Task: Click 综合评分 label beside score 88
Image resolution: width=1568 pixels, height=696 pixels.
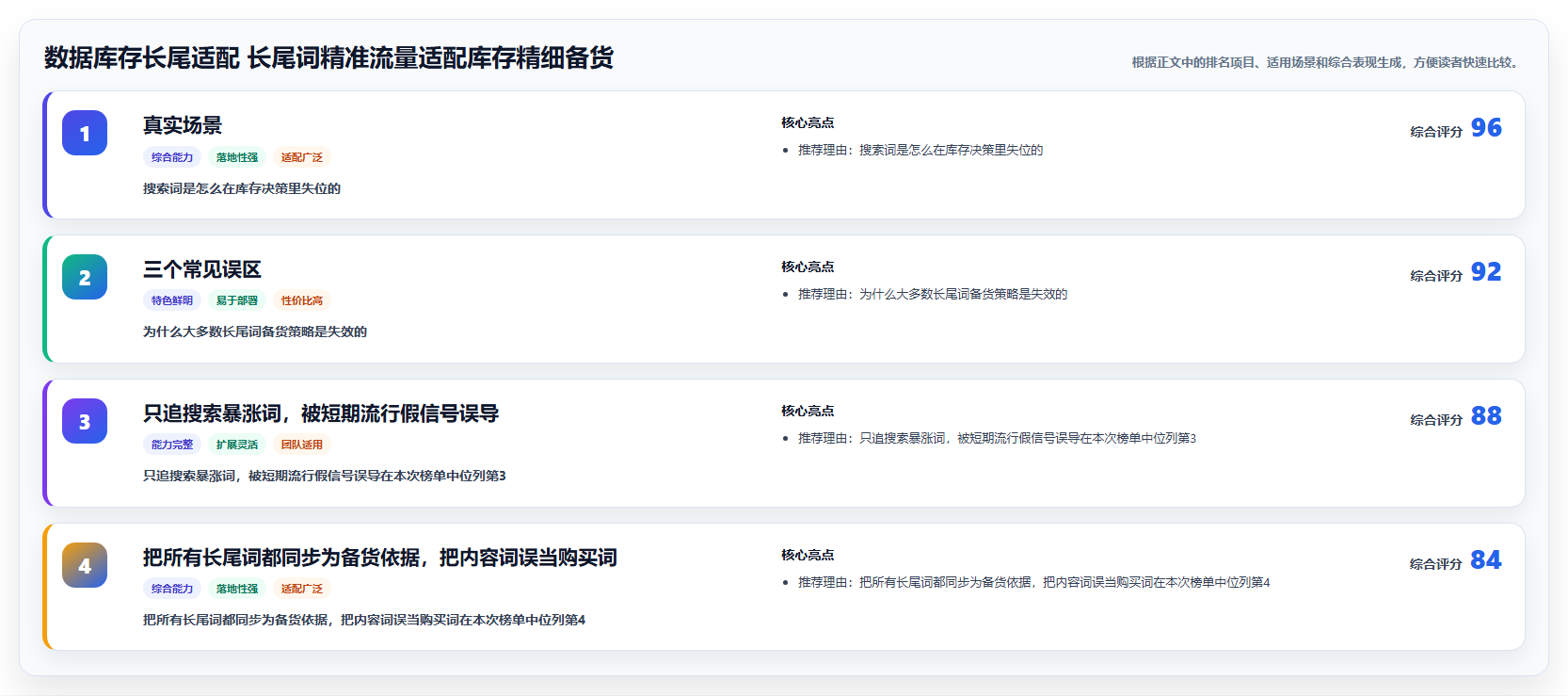Action: [1436, 420]
